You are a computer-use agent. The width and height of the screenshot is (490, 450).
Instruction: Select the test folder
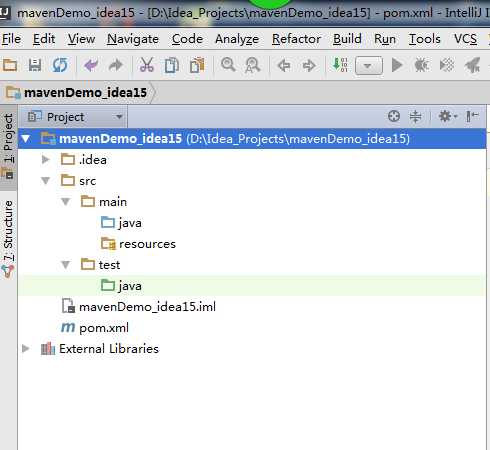click(100, 265)
